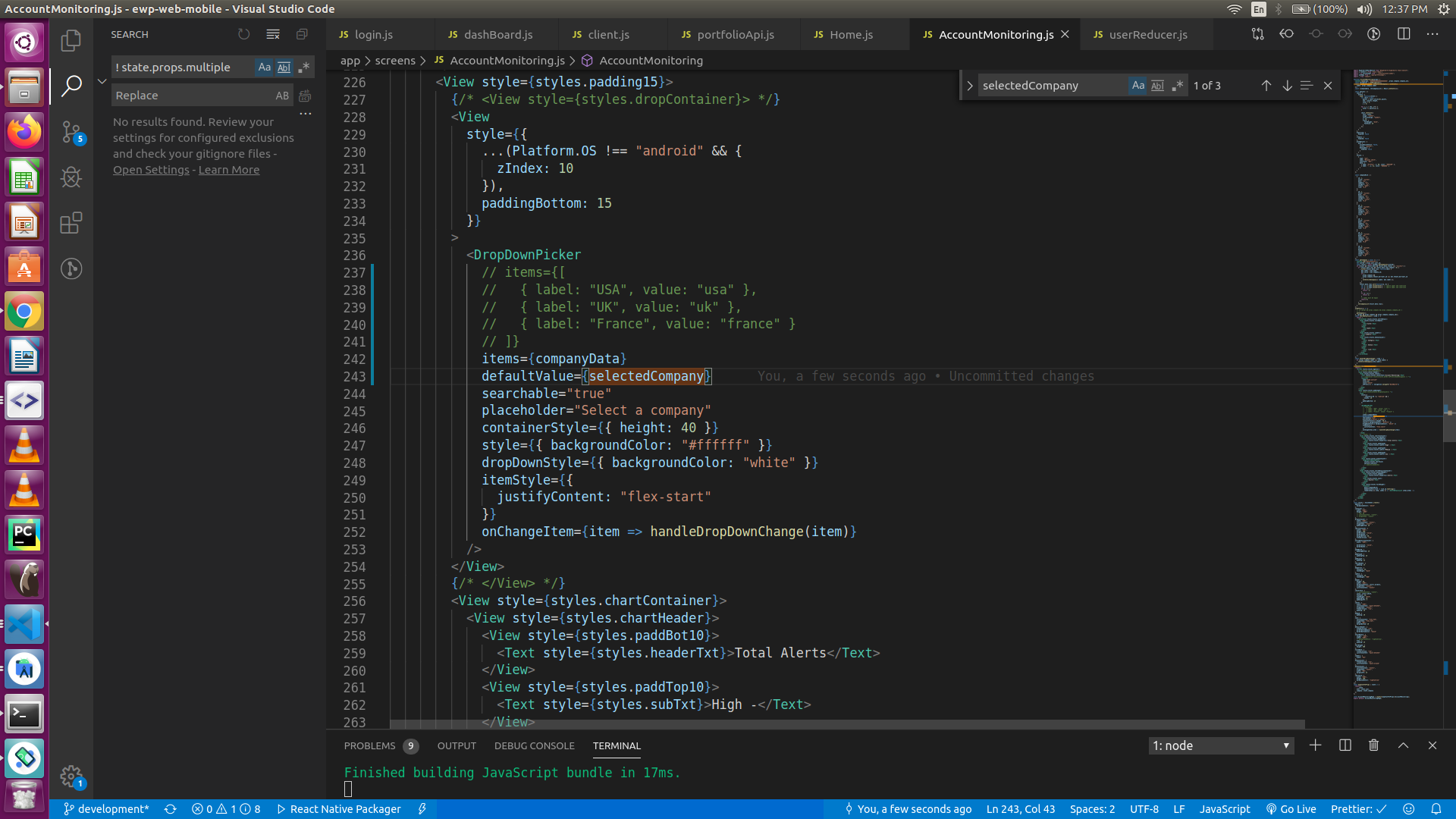
Task: Open the PROBLEMS panel tab
Action: (x=370, y=745)
